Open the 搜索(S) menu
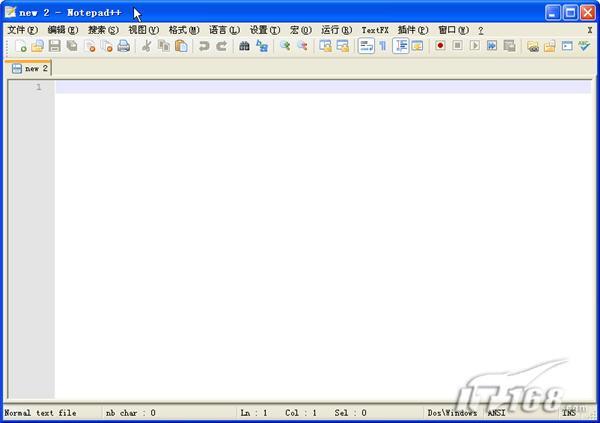This screenshot has width=600, height=423. click(103, 30)
